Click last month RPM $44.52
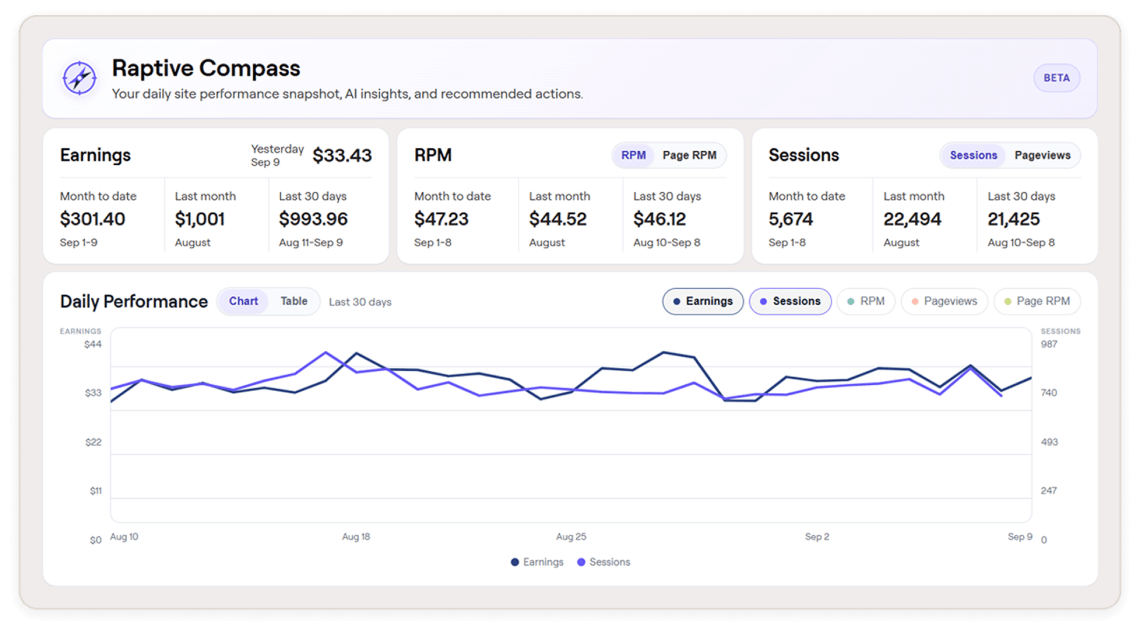Viewport: 1140px width, 632px height. pos(558,219)
